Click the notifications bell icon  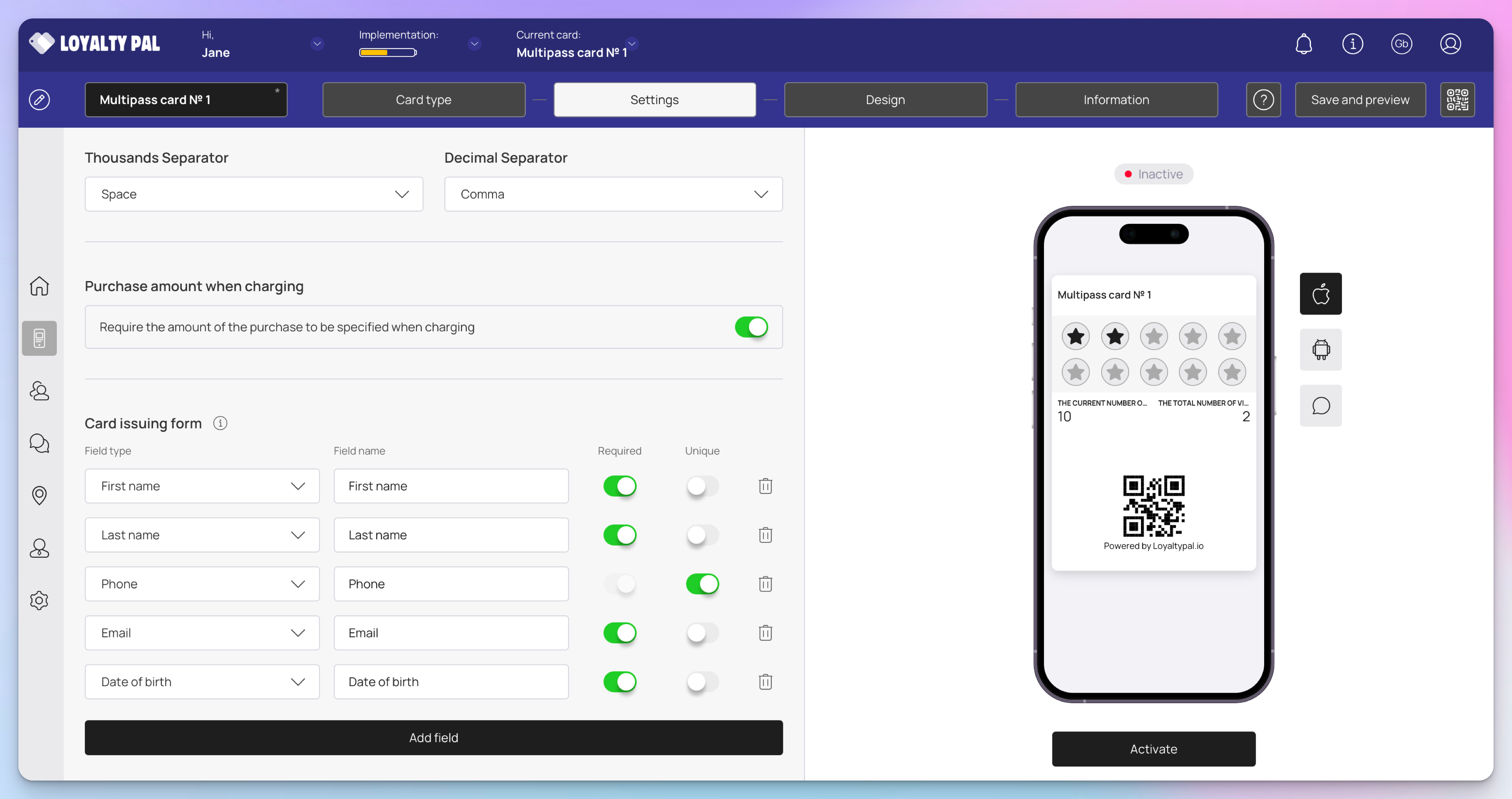click(1304, 44)
